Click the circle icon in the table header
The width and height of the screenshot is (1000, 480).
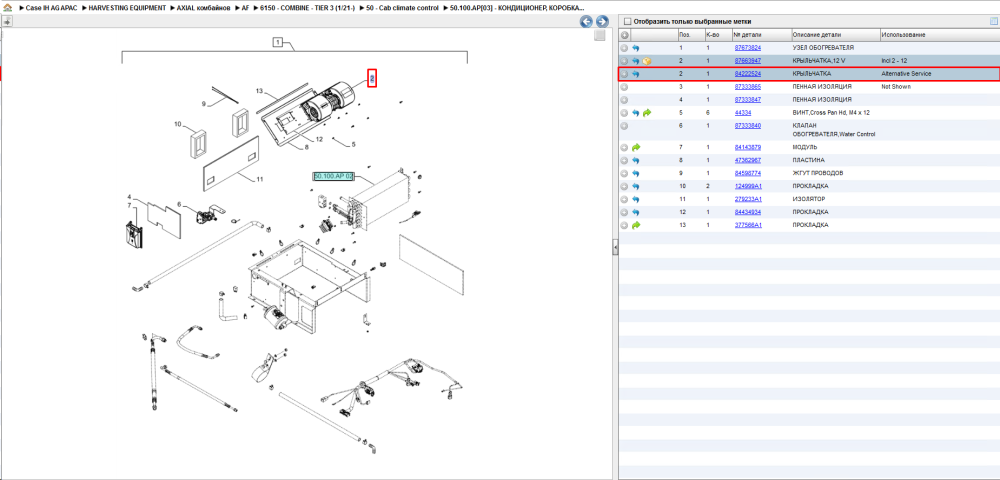624,35
